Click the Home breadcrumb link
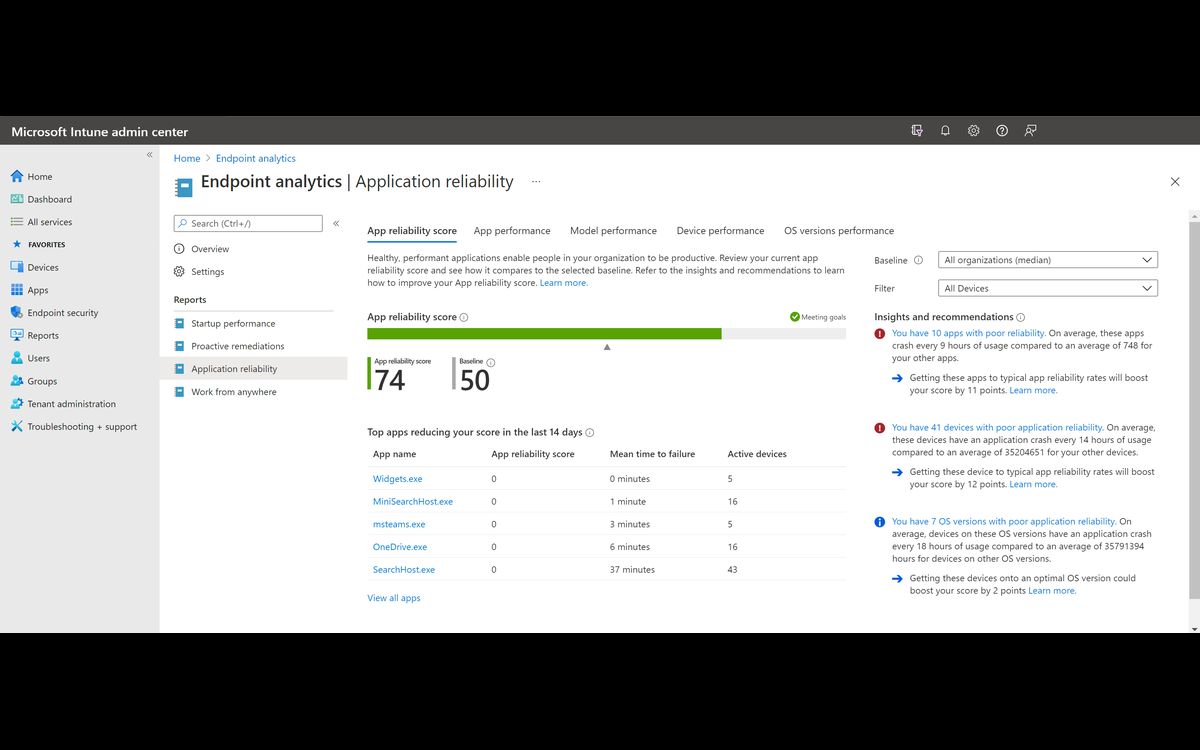Screen dimensions: 1200x750 click(187, 158)
